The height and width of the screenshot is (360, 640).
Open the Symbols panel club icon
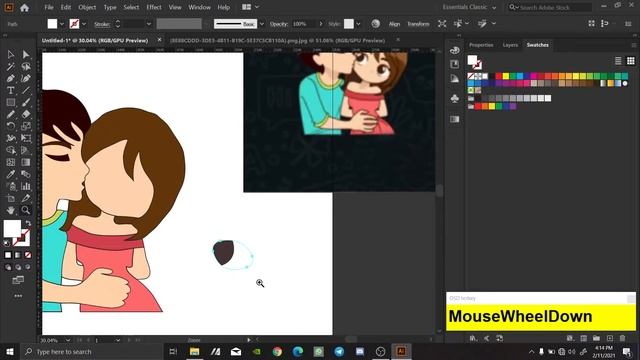click(455, 98)
